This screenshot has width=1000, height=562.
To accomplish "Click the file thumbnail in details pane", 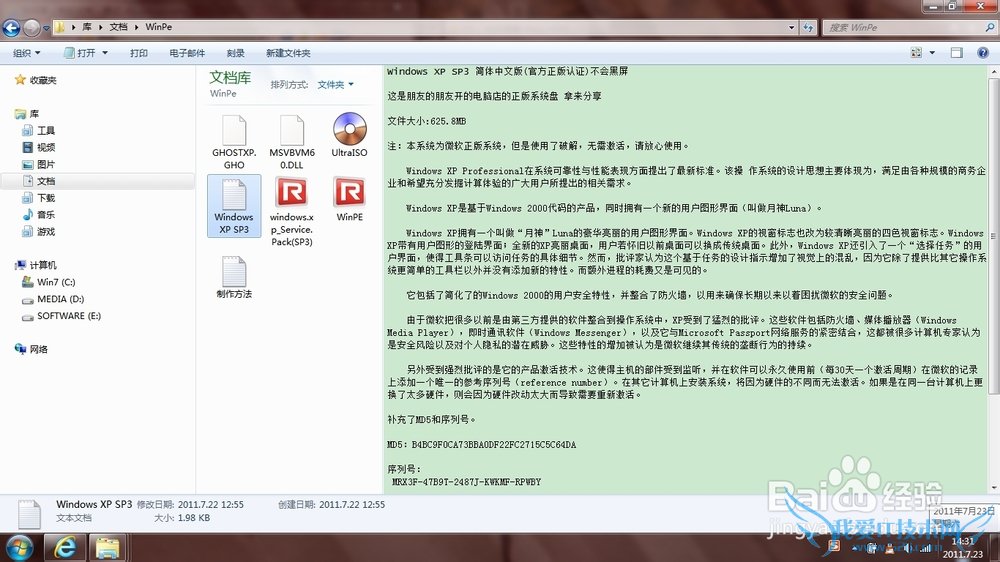I will (29, 514).
